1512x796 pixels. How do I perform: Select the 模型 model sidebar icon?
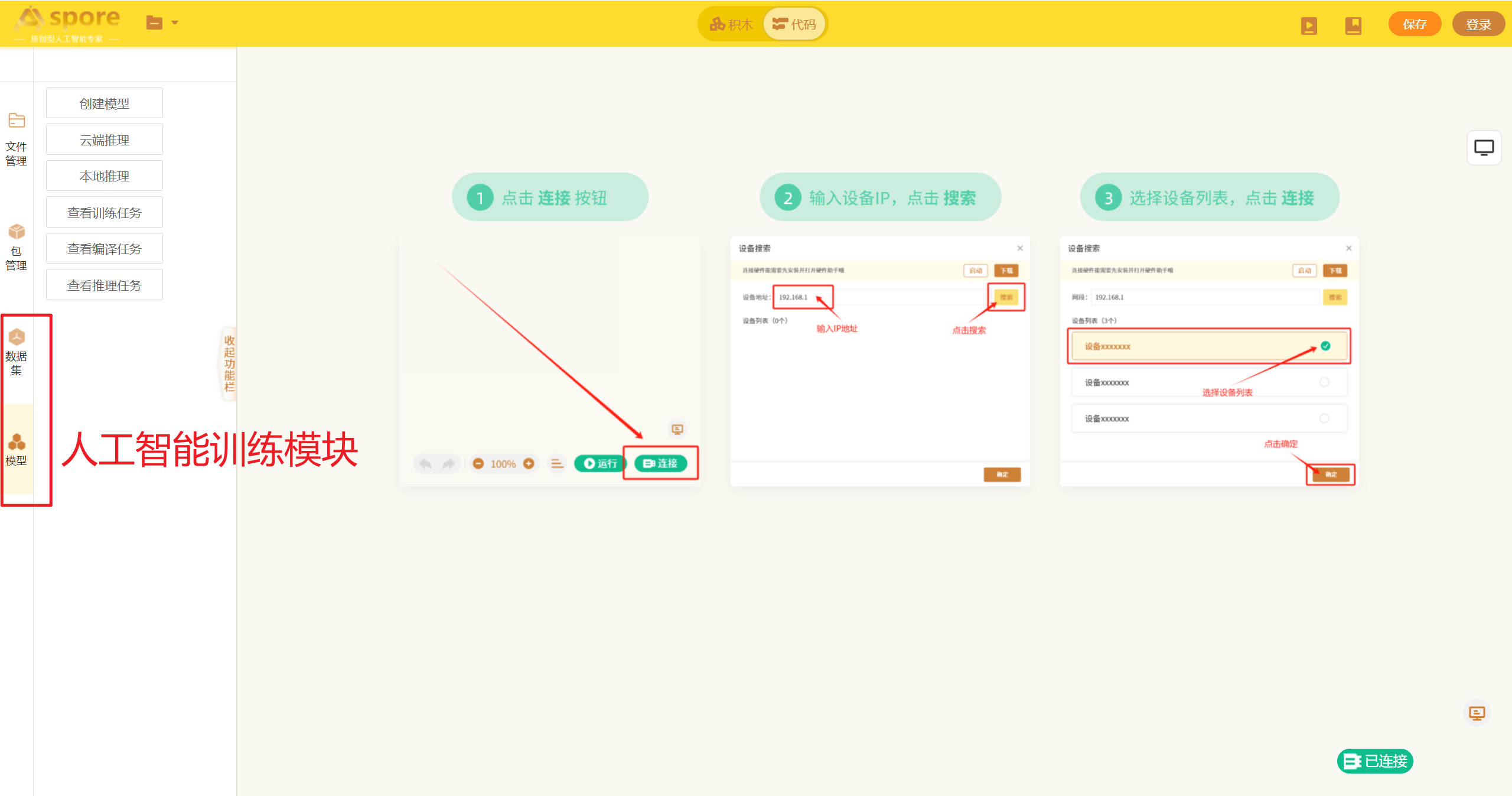(16, 449)
